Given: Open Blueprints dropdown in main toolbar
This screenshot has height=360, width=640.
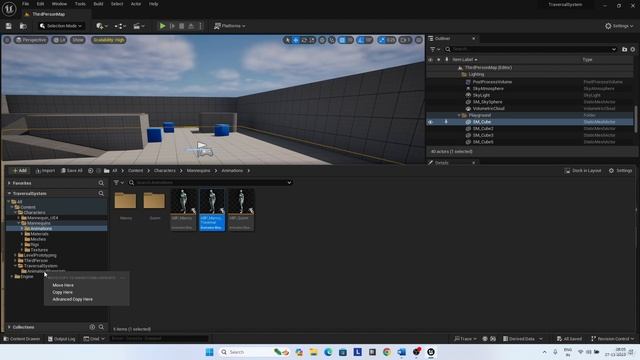Looking at the screenshot, I should pyautogui.click(x=120, y=26).
